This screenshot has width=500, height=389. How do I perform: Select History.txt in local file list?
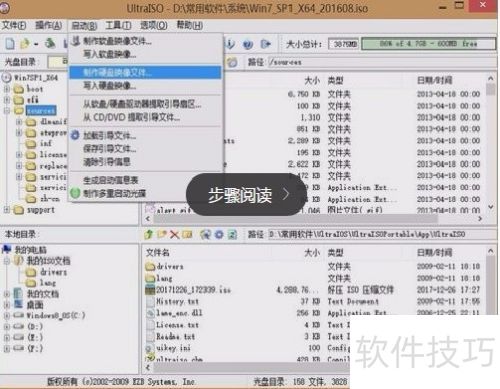click(178, 301)
